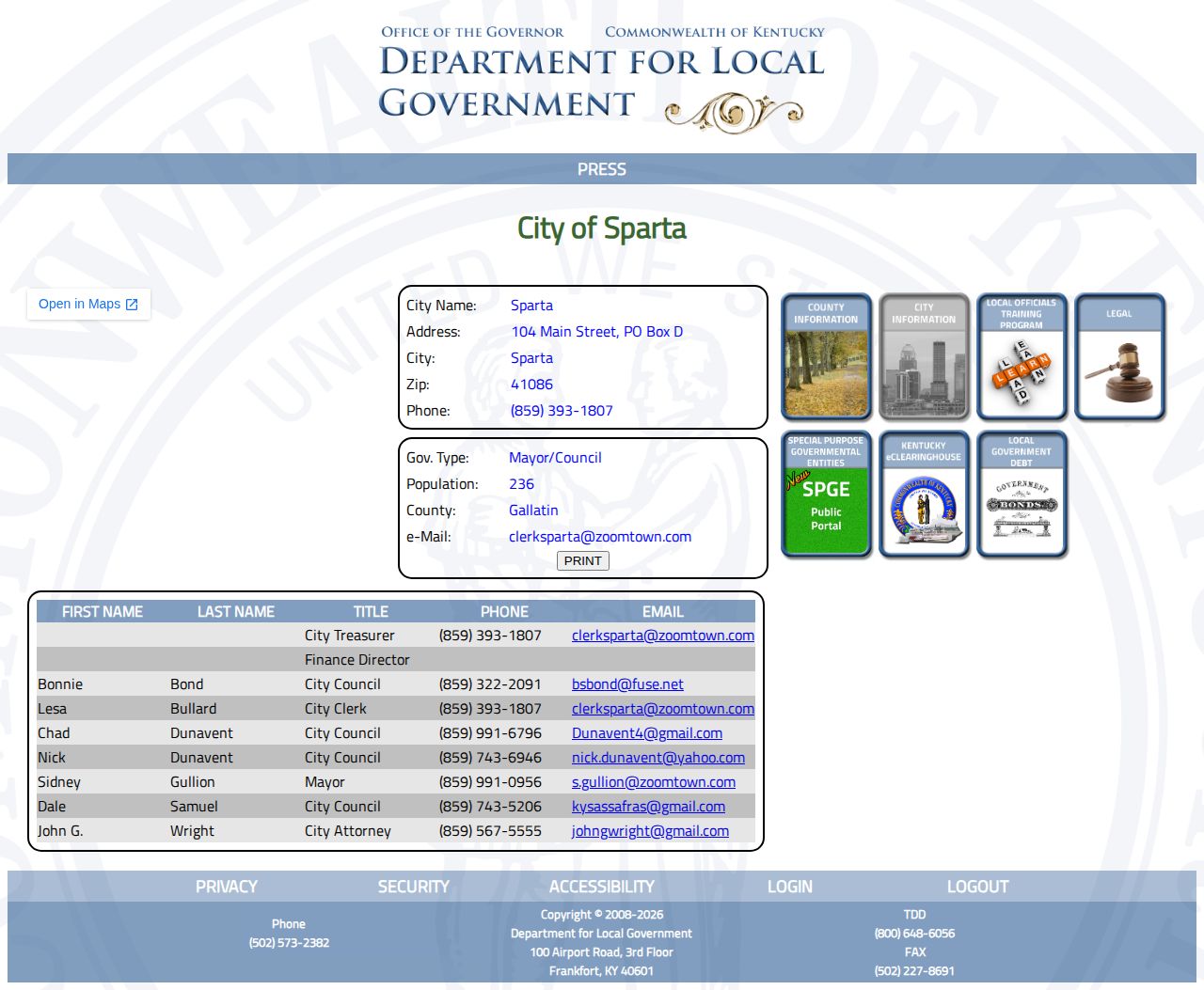Click the EMAIL column header
Image resolution: width=1204 pixels, height=990 pixels.
[x=663, y=611]
